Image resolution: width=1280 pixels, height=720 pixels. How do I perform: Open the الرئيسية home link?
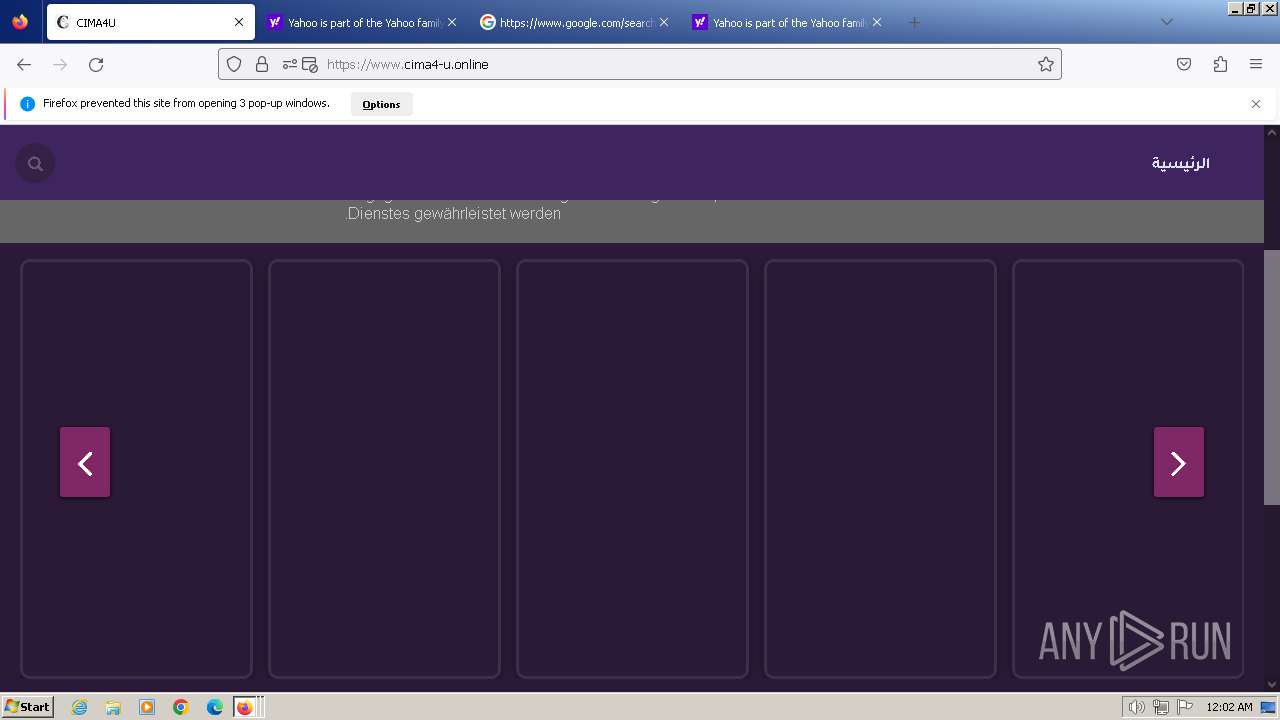point(1180,163)
